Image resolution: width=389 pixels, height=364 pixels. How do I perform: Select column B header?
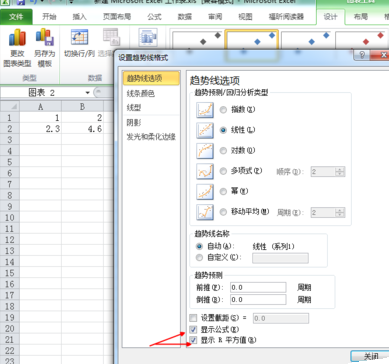(82, 107)
